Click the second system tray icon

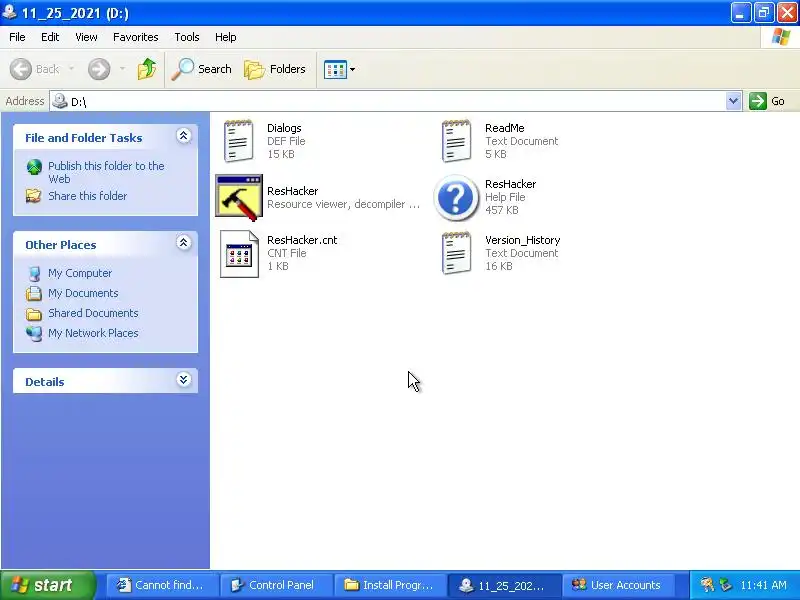[726, 585]
